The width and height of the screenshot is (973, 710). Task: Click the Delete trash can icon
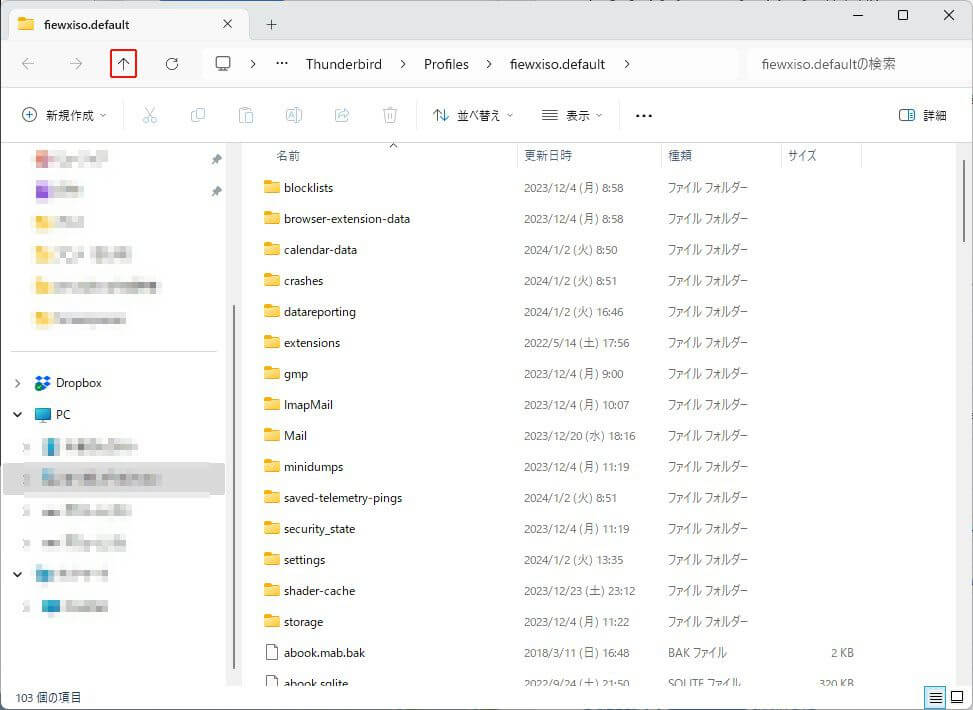(x=390, y=116)
